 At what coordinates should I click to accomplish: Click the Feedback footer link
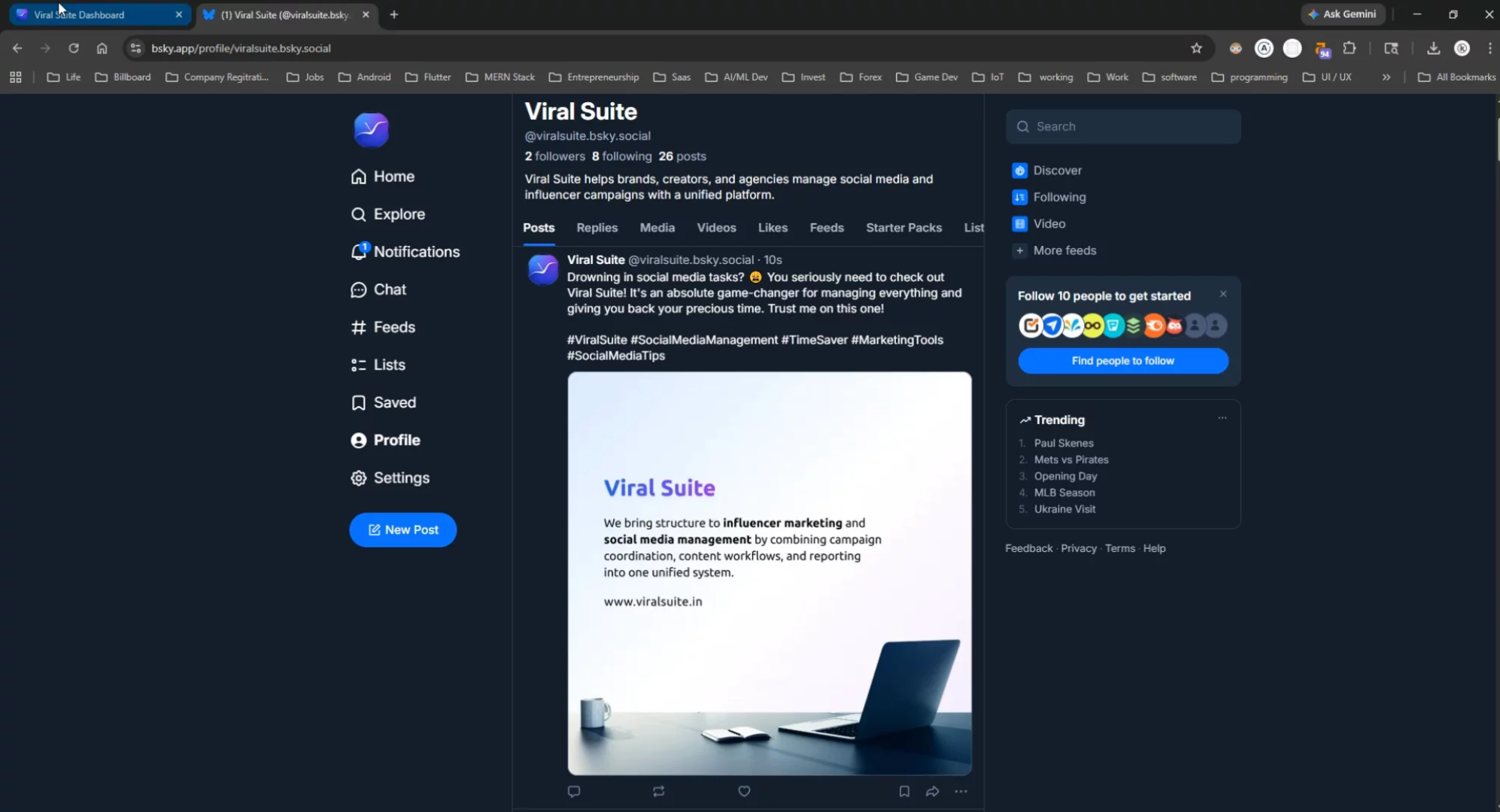[x=1028, y=549]
